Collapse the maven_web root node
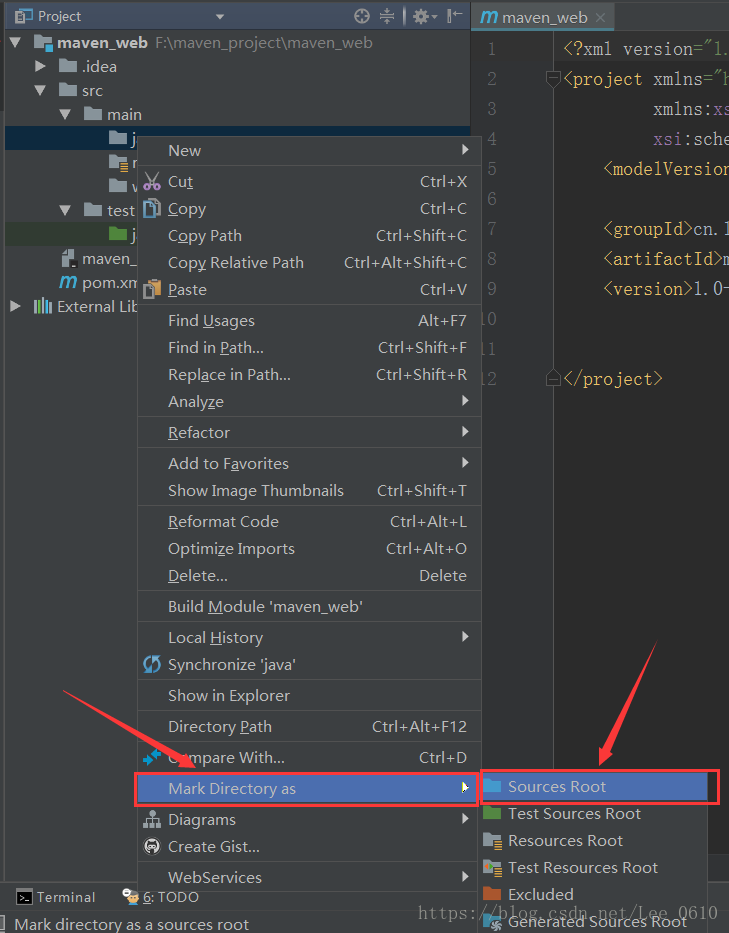The image size is (729, 933). coord(15,42)
